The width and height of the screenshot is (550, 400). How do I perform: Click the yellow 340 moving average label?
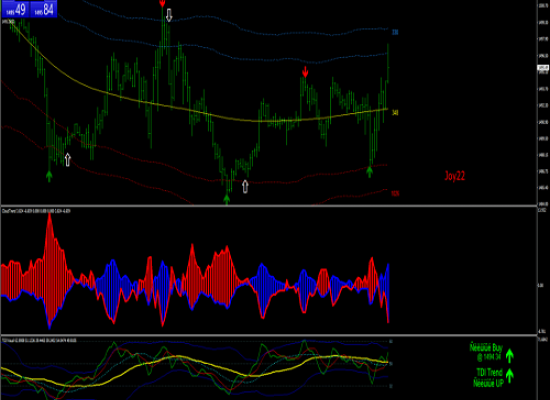(x=395, y=113)
